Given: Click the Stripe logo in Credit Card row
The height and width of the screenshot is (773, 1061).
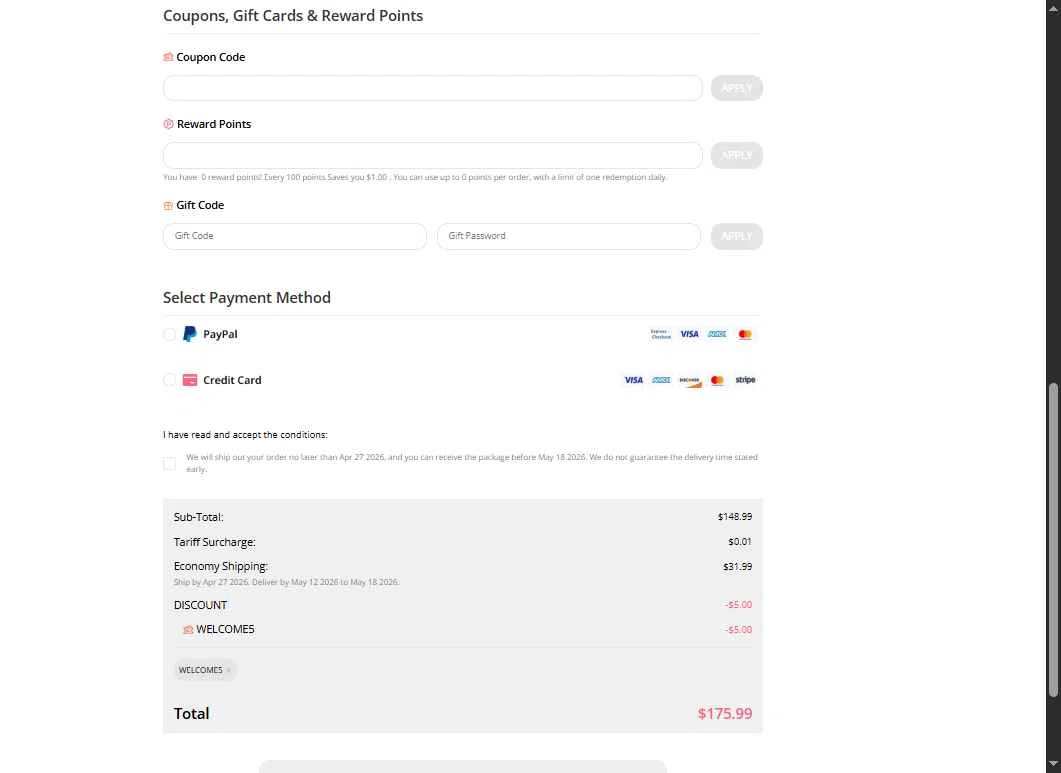Looking at the screenshot, I should (745, 380).
